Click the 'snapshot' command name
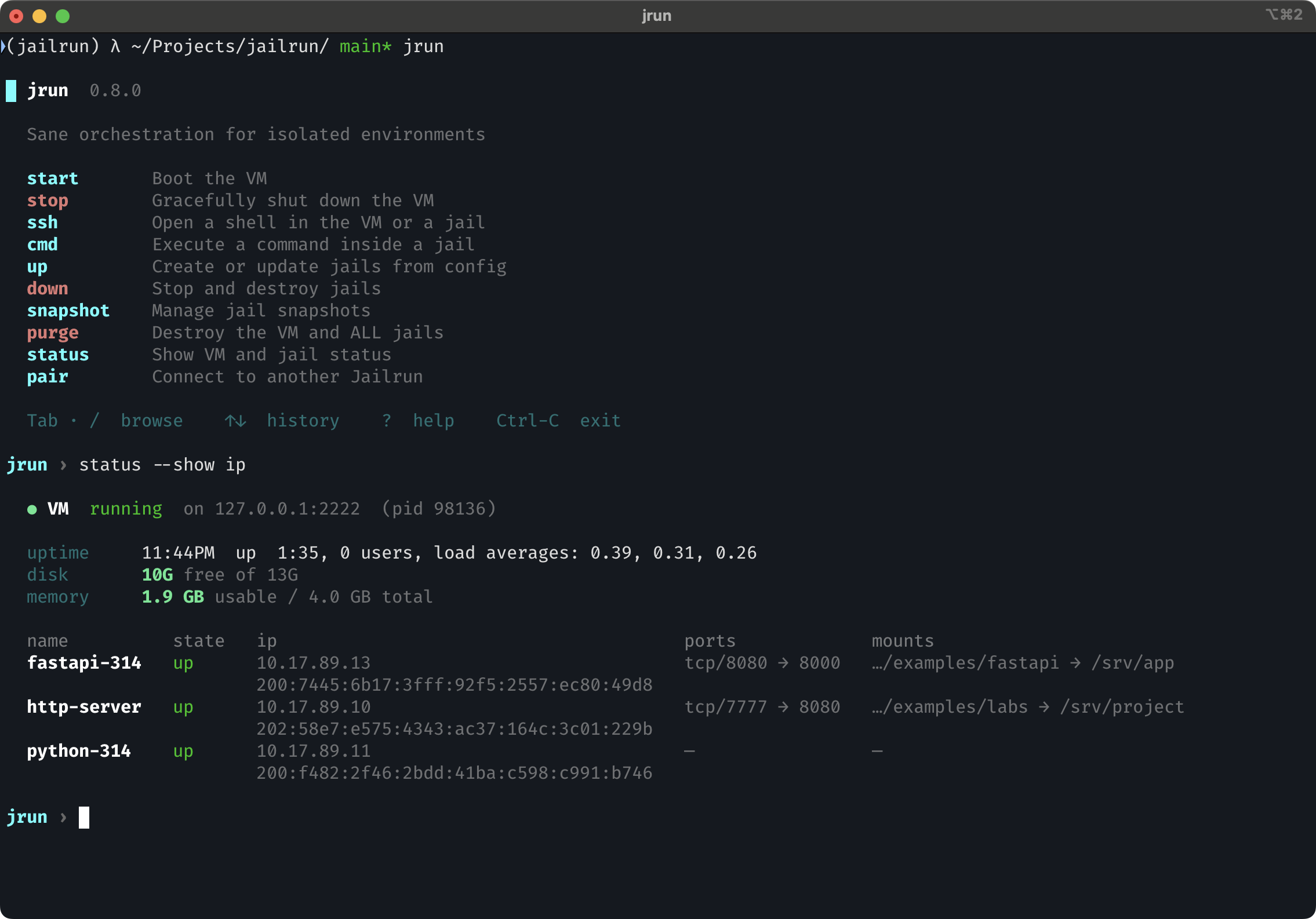The width and height of the screenshot is (1316, 919). [x=68, y=311]
